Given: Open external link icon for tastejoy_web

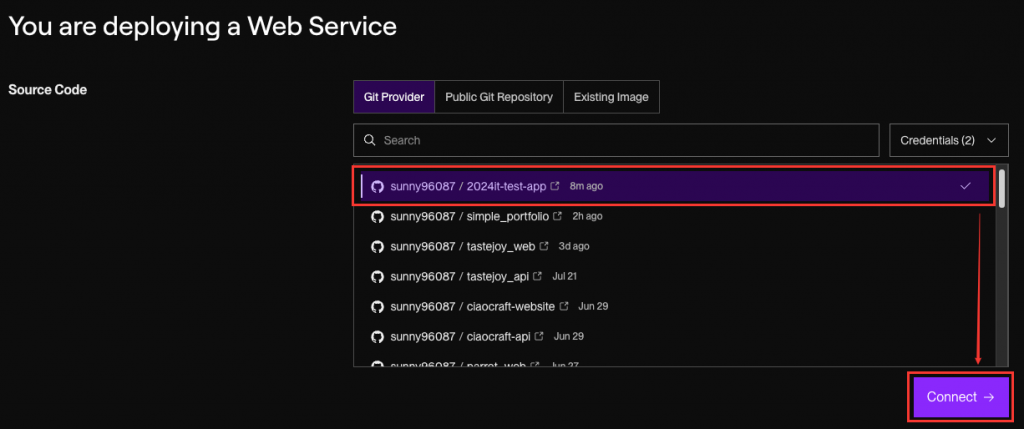Looking at the screenshot, I should click(544, 246).
